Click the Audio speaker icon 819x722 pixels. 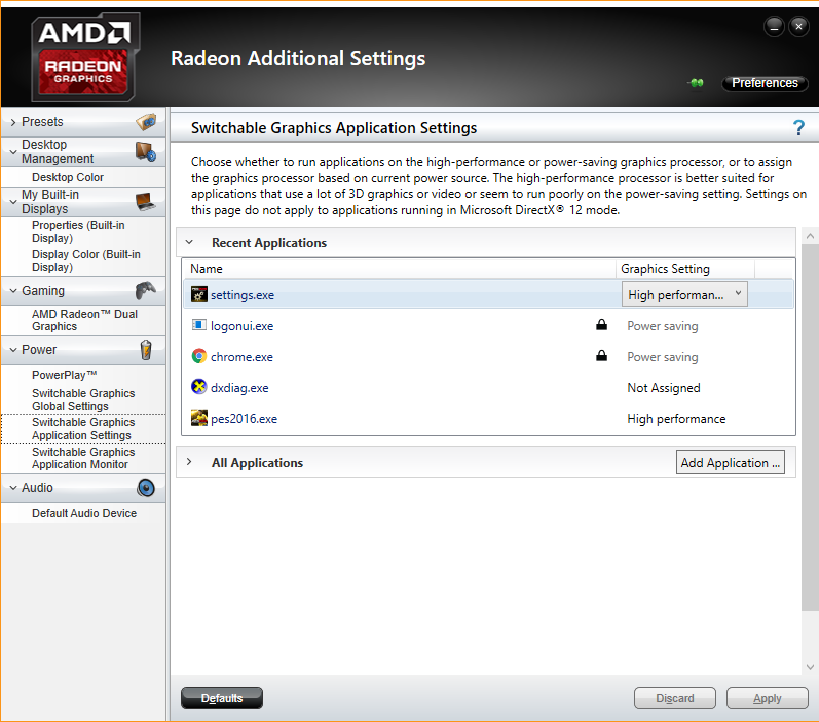point(146,487)
